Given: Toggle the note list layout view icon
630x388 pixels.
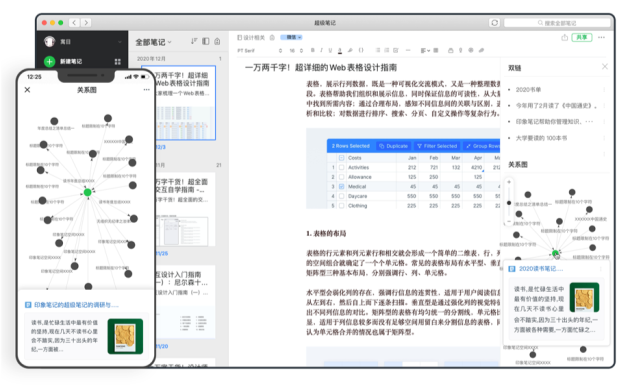Looking at the screenshot, I should [206, 41].
